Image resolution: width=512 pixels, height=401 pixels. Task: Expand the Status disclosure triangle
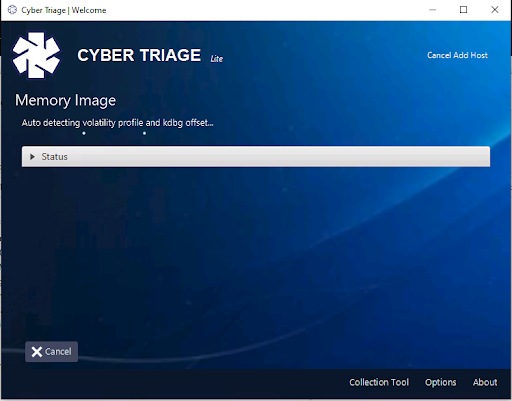(x=32, y=157)
